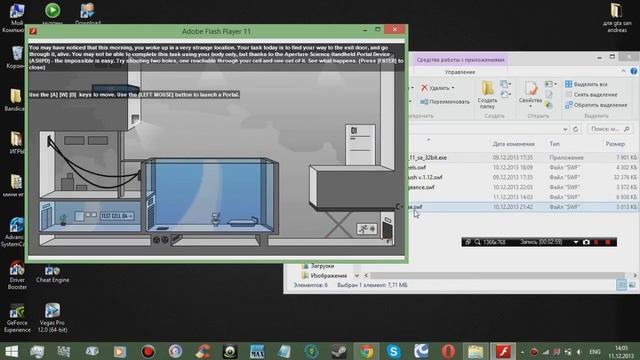Viewport: 640px width, 360px height.
Task: Select the file dated 10.12.2013 22:03
Action: [524, 187]
